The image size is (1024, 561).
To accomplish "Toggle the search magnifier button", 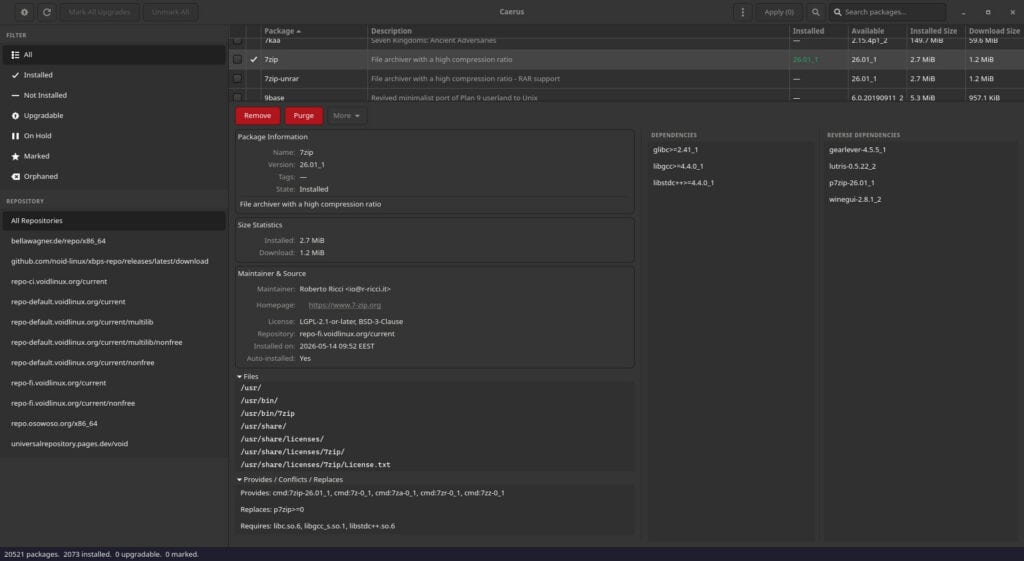I will [815, 12].
